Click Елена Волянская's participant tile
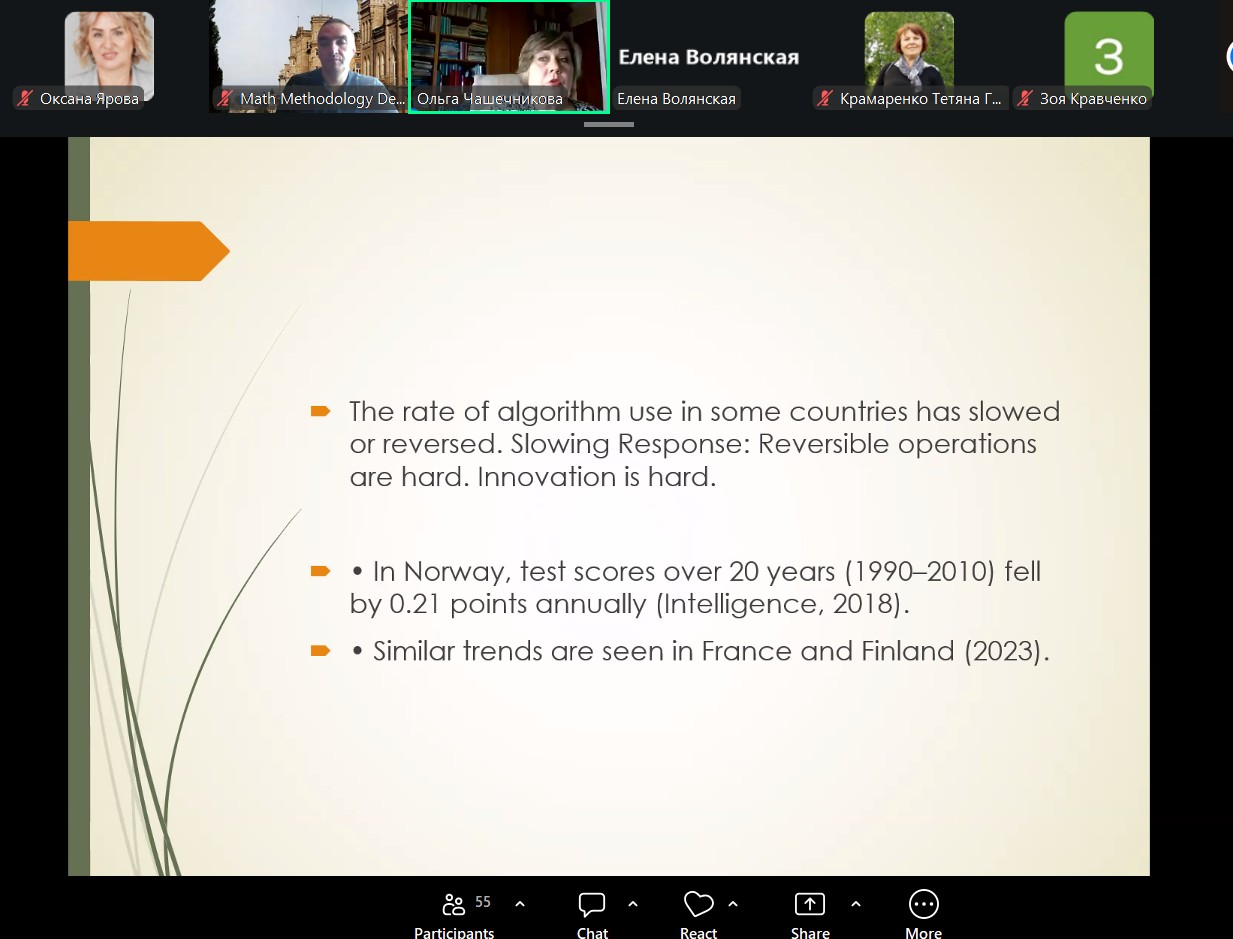1233x939 pixels. pyautogui.click(x=708, y=57)
